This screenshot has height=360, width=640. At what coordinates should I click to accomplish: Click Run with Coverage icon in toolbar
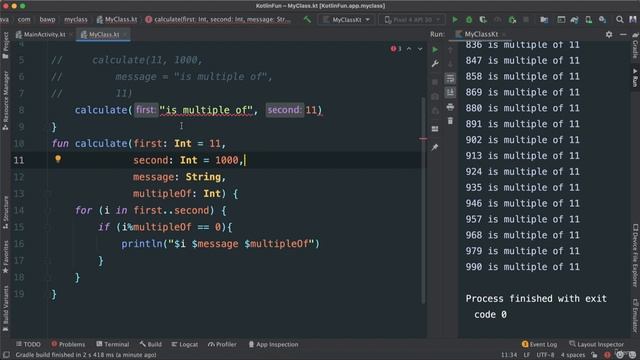(483, 20)
